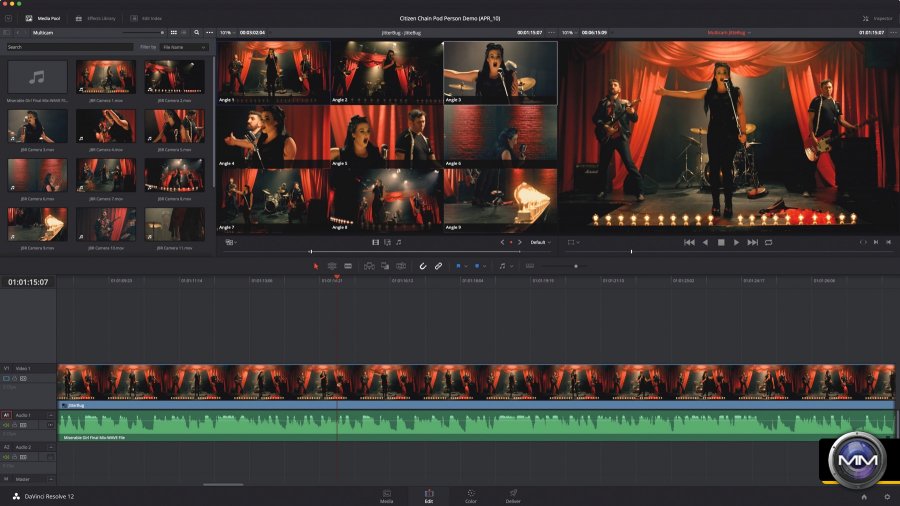Screen dimensions: 900x506
Task: Click the zoom-to-fit icon left of zoom slider
Action: tap(530, 266)
